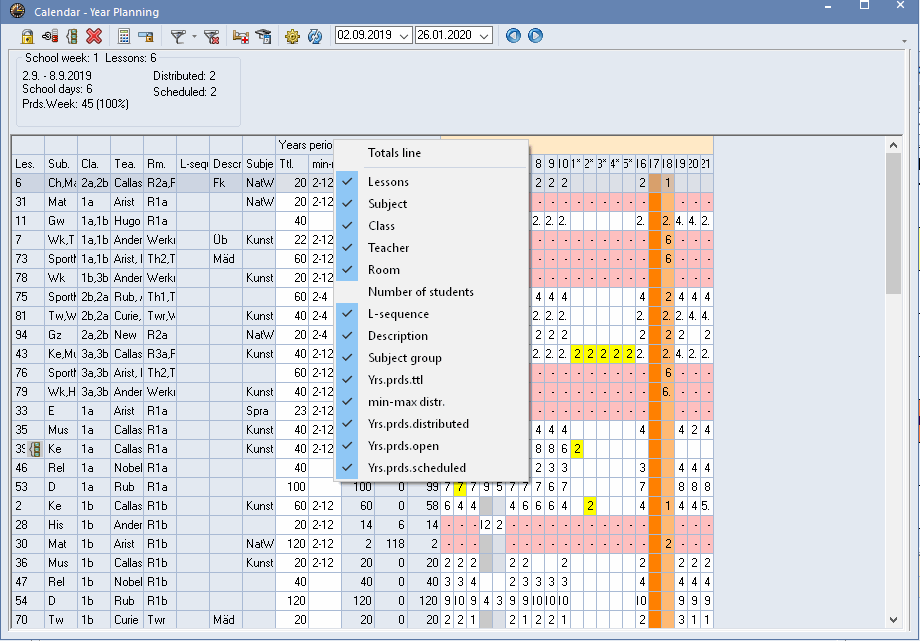Image resolution: width=920 pixels, height=641 pixels.
Task: Click subject His in lesson 28 row
Action: [x=60, y=525]
